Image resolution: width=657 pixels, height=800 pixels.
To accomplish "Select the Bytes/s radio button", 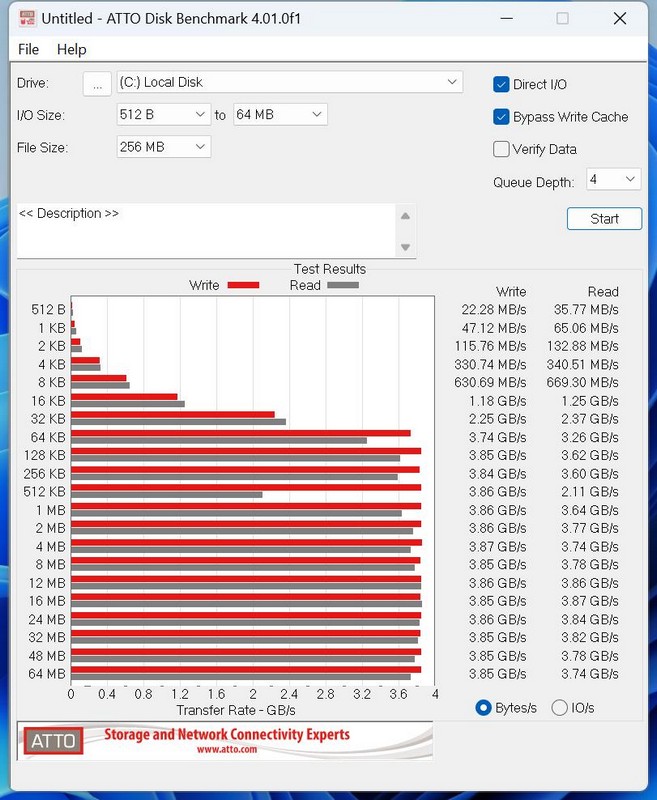I will click(484, 707).
